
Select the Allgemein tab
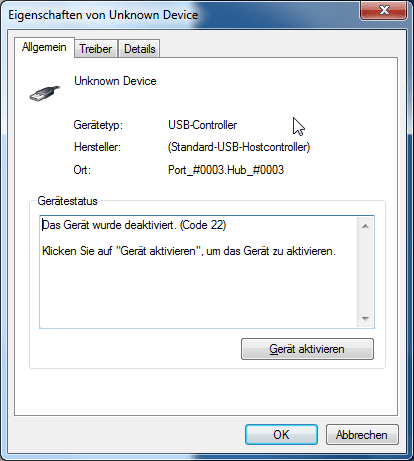[44, 47]
